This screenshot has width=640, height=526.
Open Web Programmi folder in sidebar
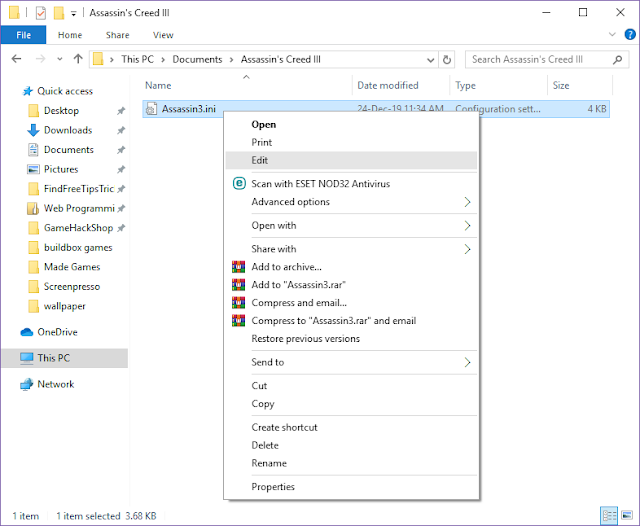click(79, 209)
